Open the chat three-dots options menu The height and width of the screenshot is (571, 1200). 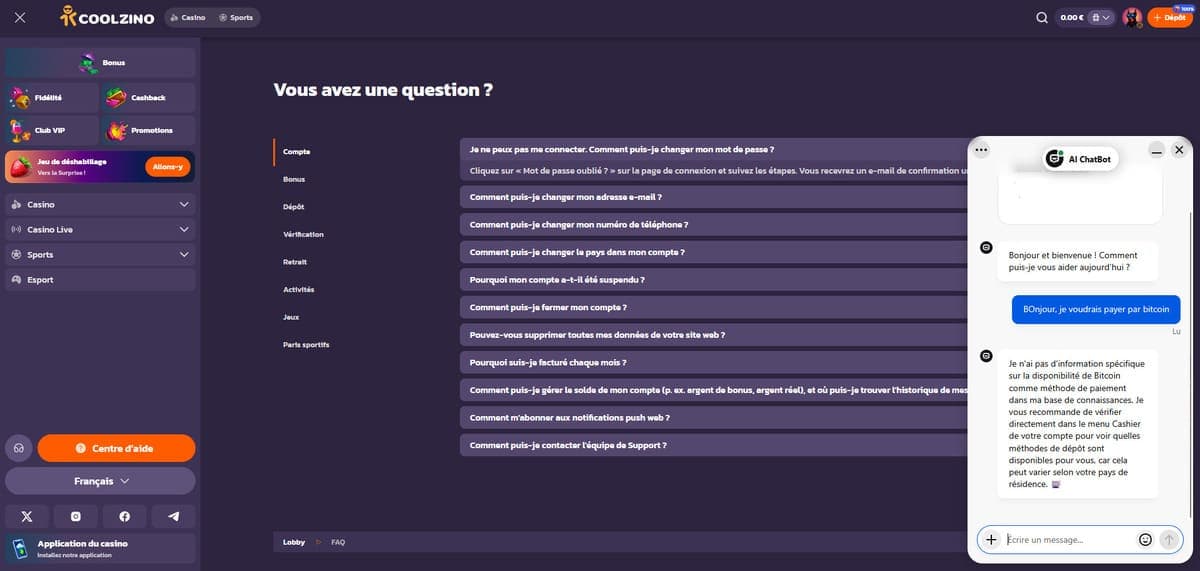pyautogui.click(x=981, y=150)
